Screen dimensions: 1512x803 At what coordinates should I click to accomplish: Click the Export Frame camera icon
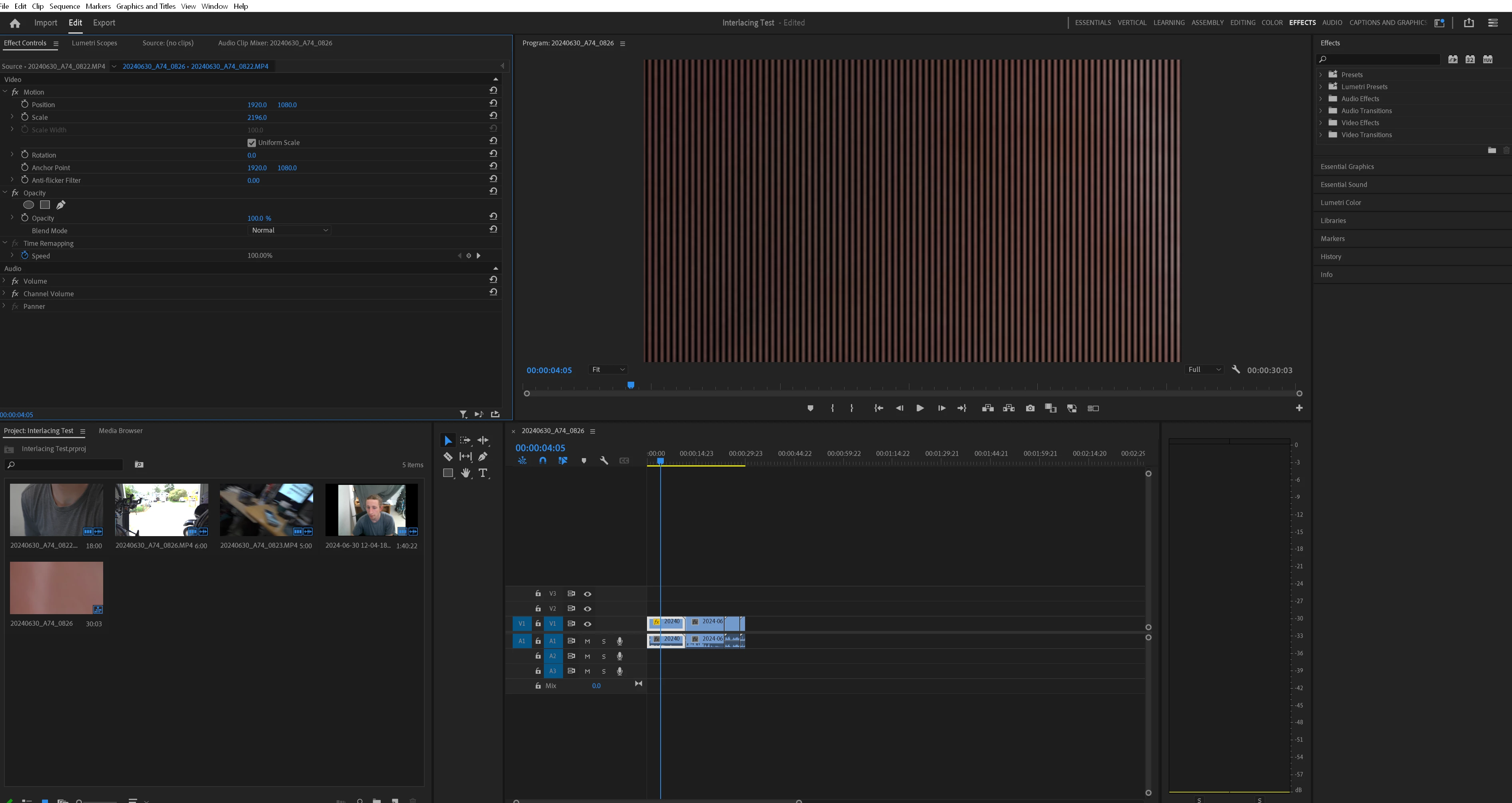(1030, 408)
